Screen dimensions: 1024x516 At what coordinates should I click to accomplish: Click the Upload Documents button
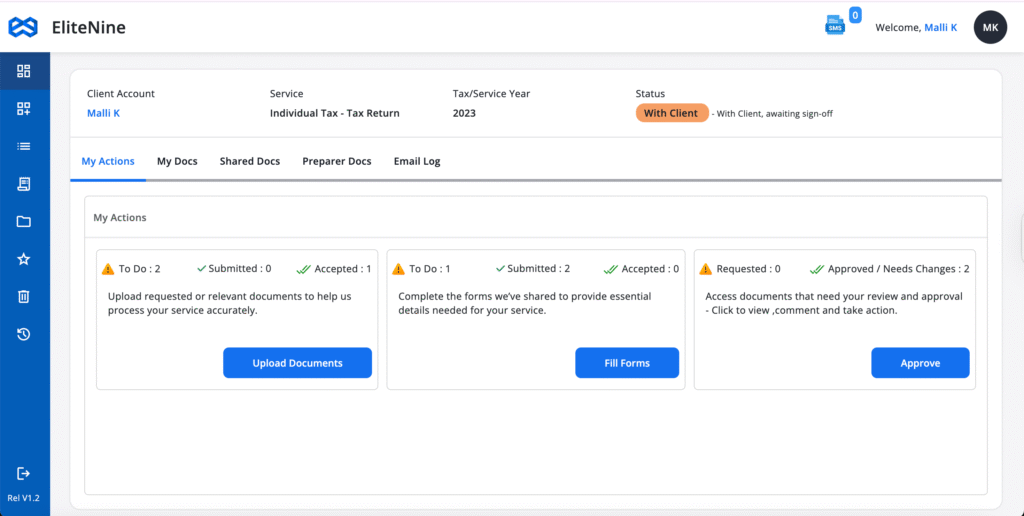point(297,363)
